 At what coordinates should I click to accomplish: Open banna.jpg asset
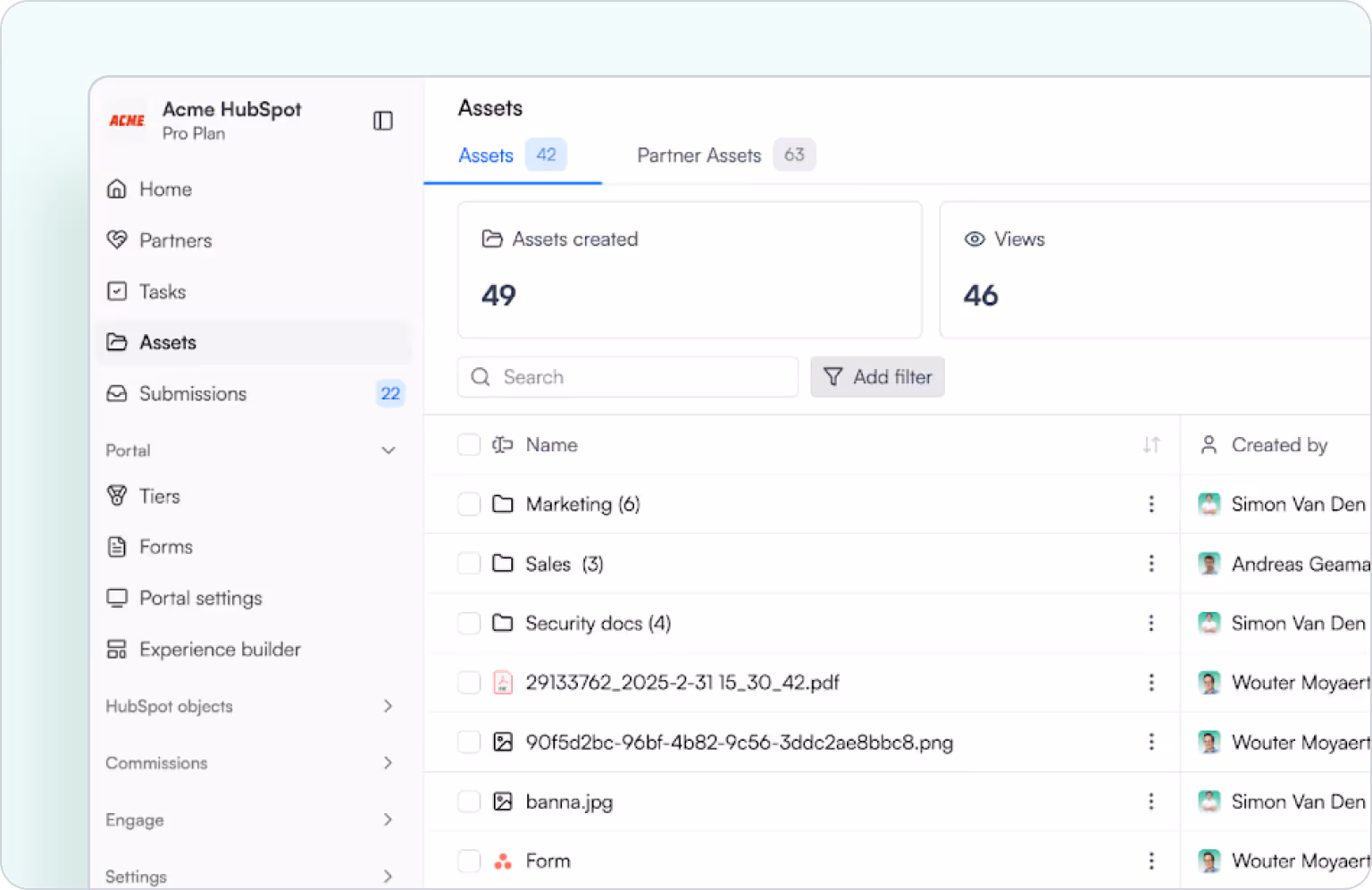(569, 802)
